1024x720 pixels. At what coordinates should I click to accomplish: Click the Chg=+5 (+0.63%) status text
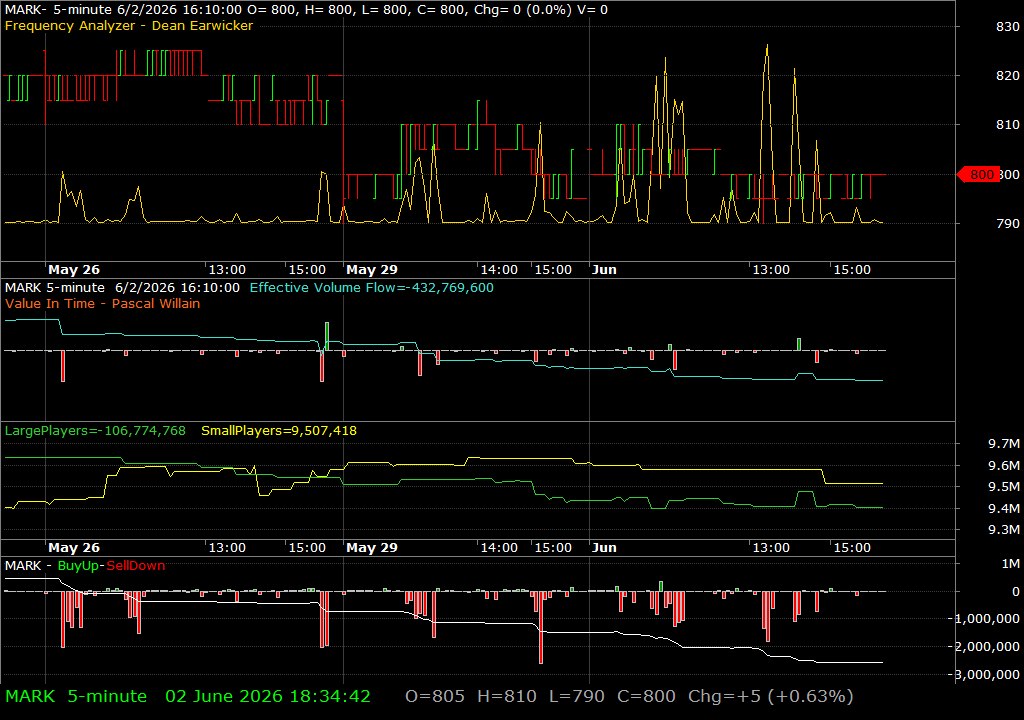point(771,696)
